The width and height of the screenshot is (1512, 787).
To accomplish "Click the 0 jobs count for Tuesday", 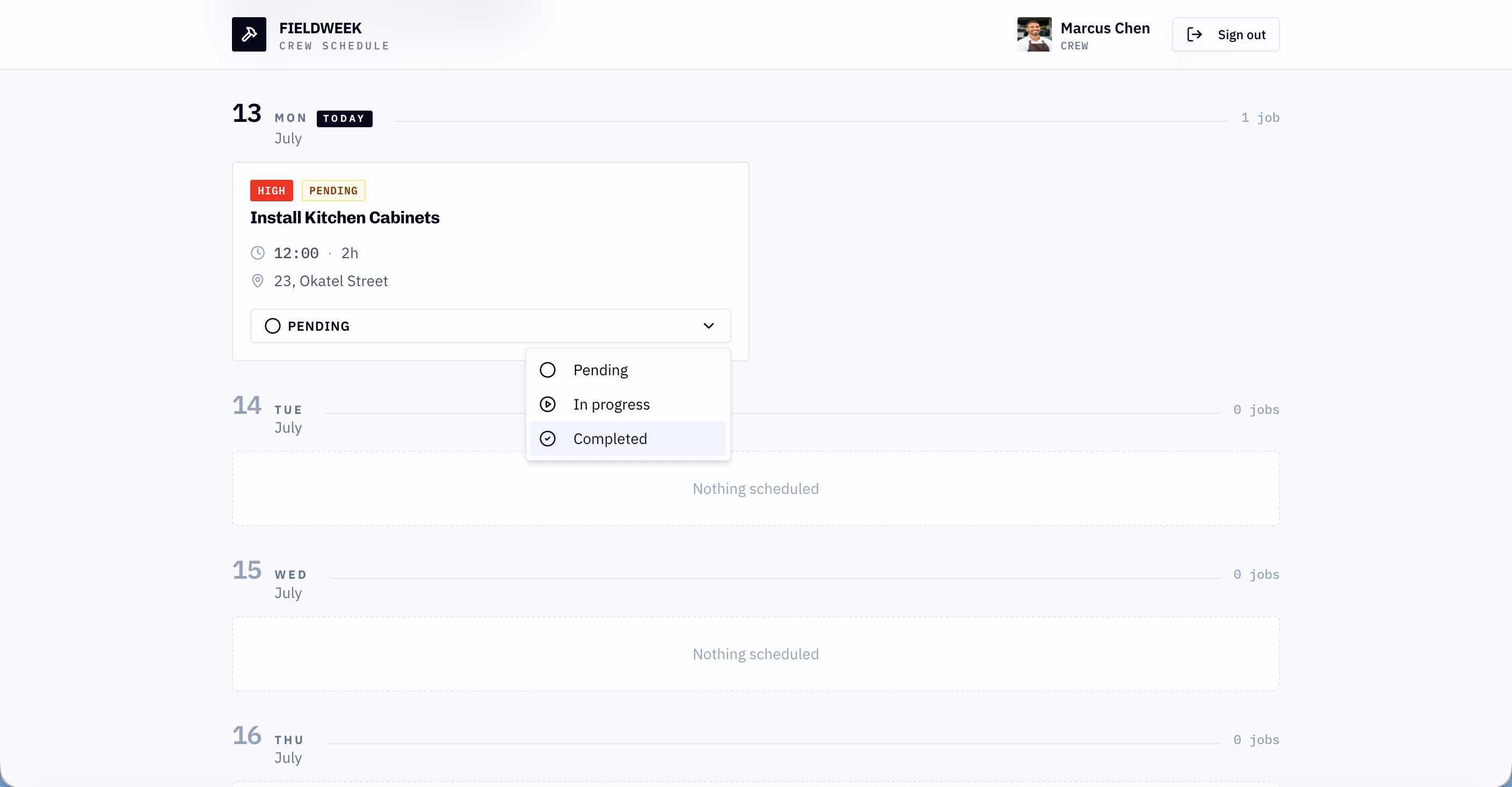I will [1256, 410].
